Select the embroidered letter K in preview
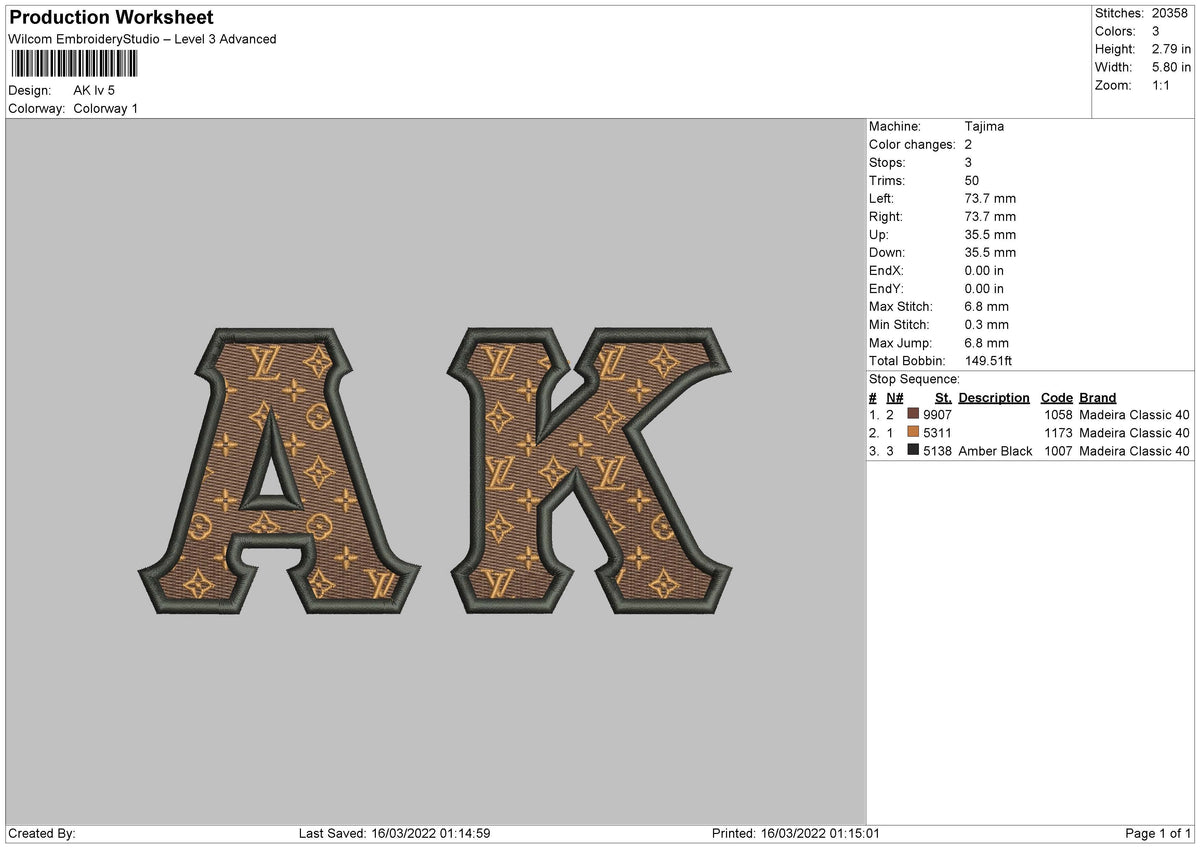1200x848 pixels. (589, 469)
